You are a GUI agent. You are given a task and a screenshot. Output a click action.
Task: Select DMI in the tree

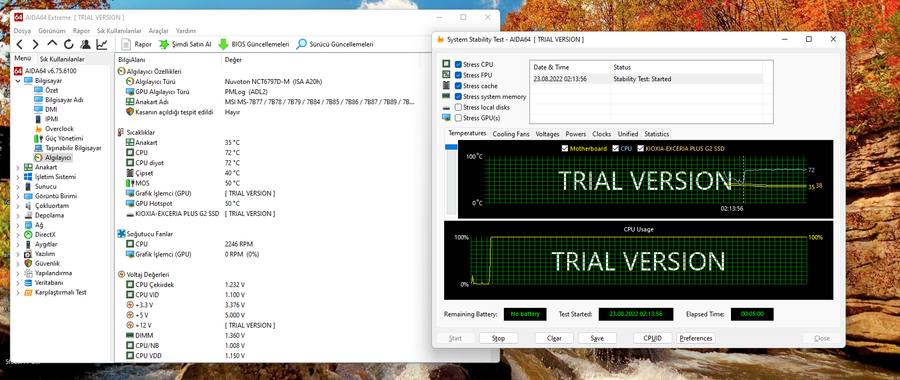[51, 110]
